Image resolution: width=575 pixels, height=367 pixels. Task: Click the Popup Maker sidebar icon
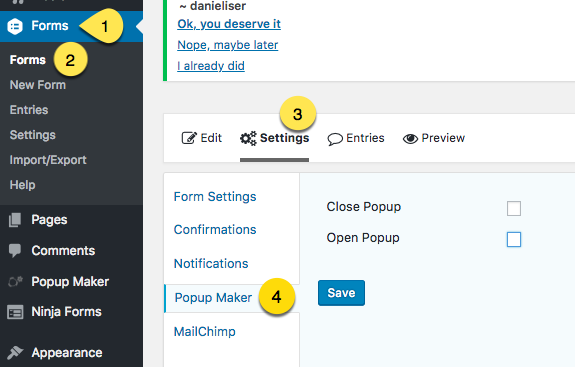point(15,282)
